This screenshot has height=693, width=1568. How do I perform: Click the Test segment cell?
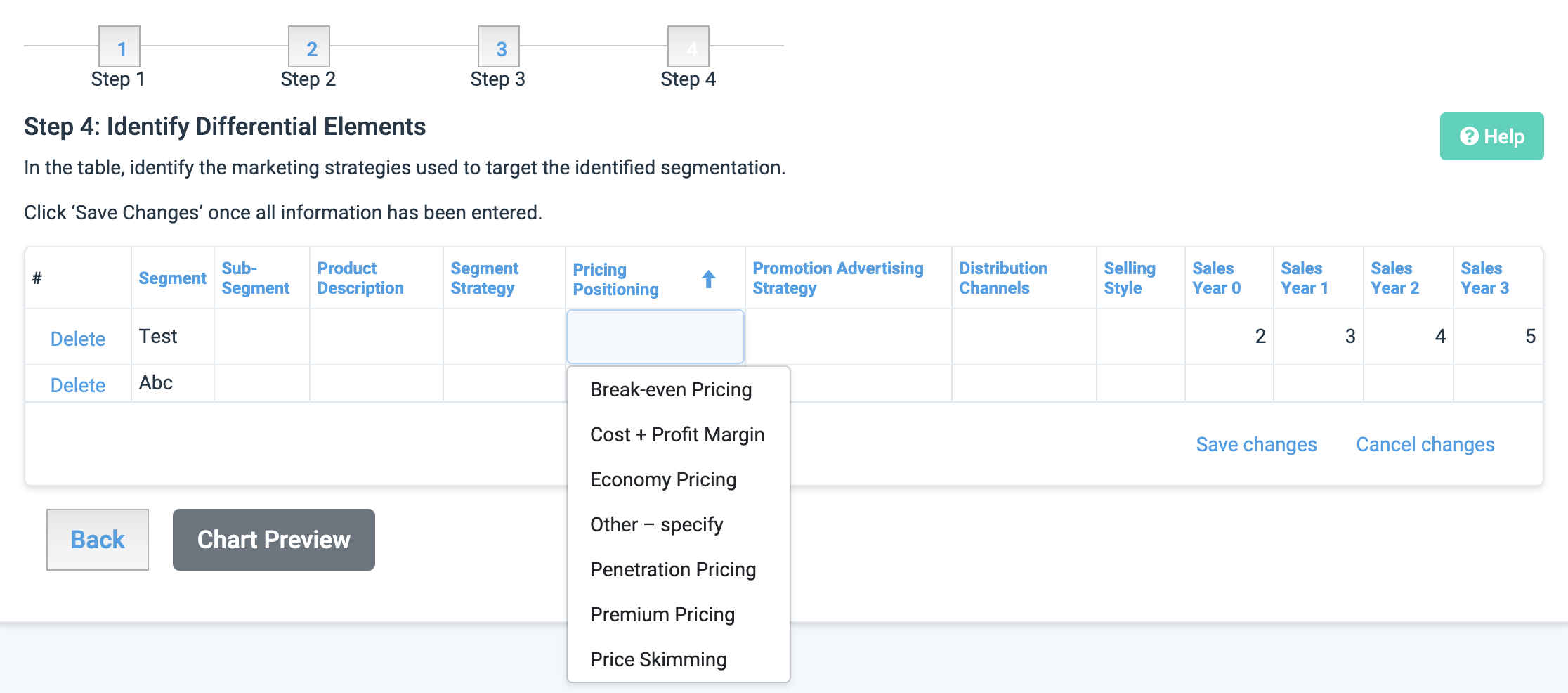(173, 337)
